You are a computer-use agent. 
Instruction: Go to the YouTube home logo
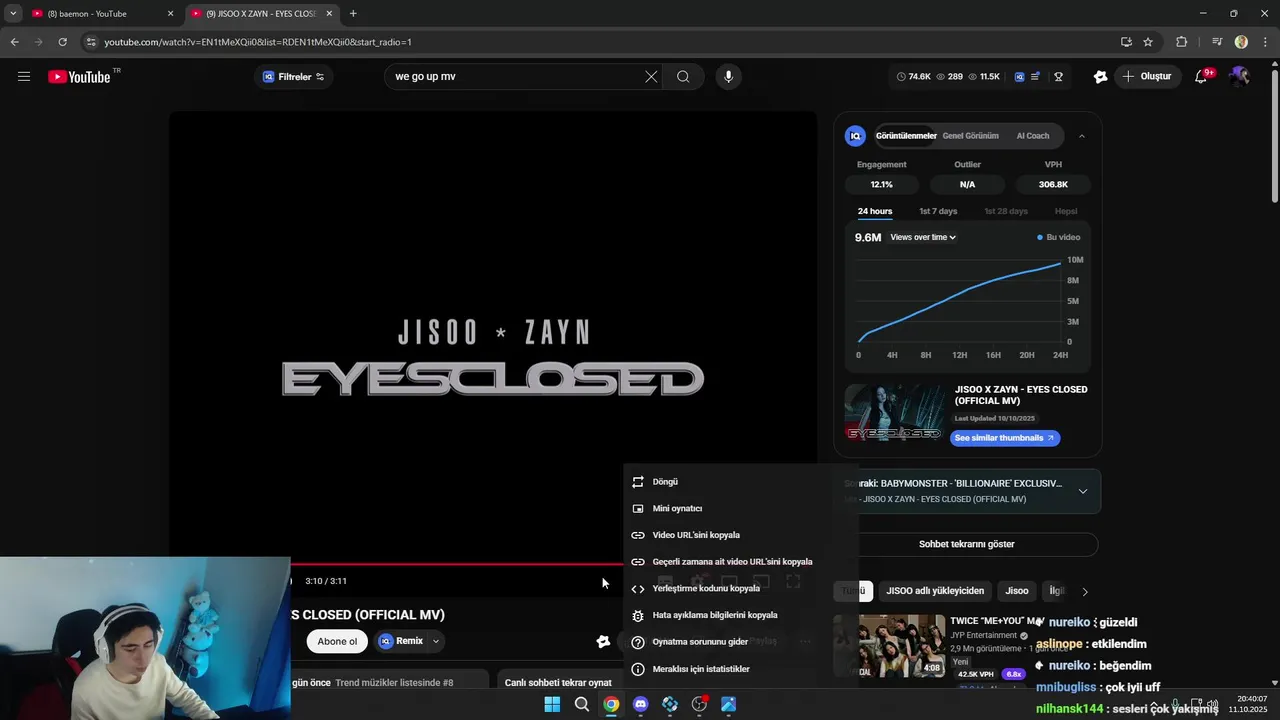pyautogui.click(x=79, y=77)
